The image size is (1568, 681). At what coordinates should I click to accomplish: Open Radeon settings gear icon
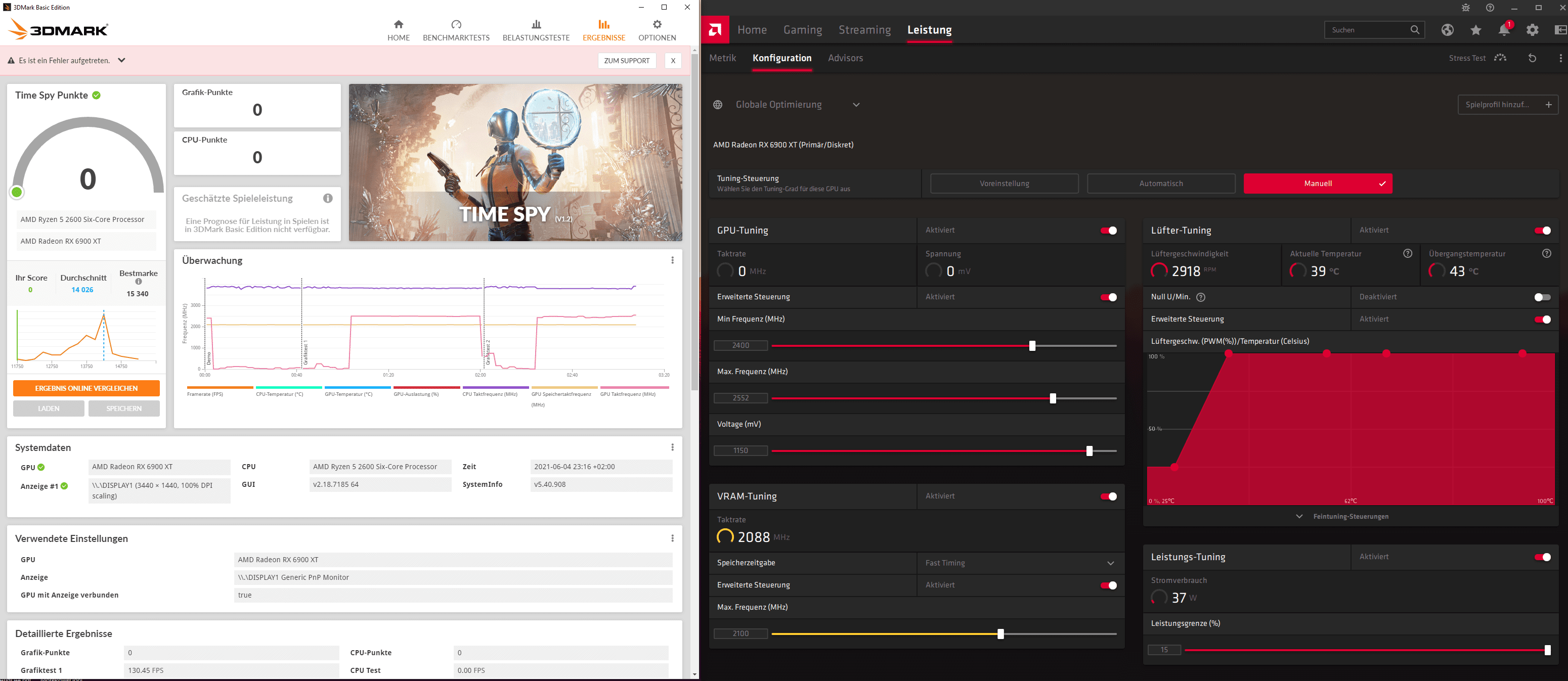(x=1533, y=30)
